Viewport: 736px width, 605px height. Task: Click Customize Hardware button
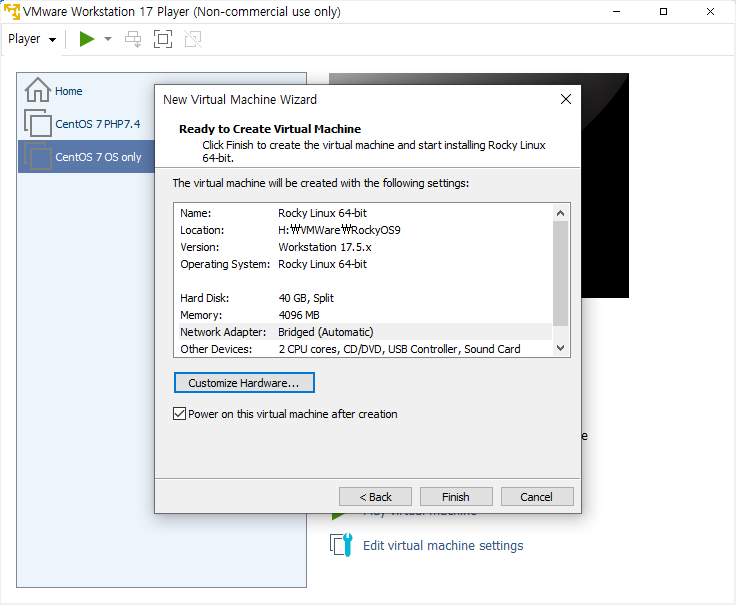click(244, 383)
